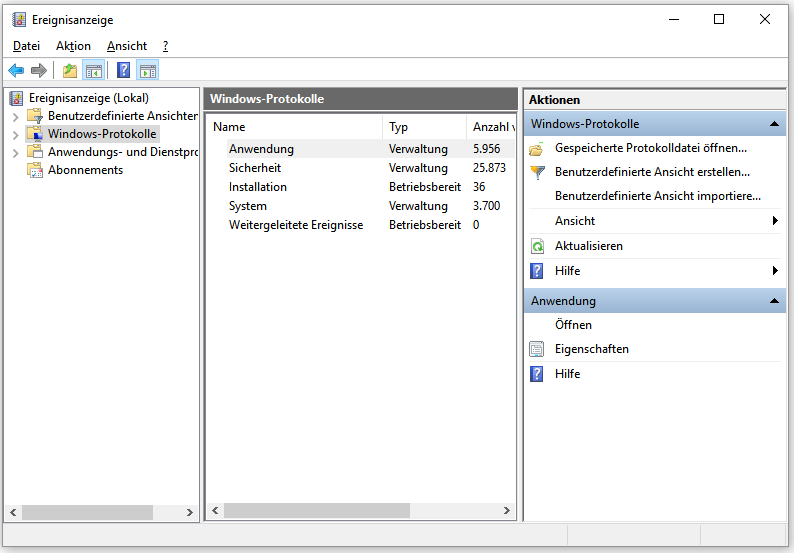Click the funnel icon for custom view
This screenshot has height=553, width=794.
click(x=537, y=173)
